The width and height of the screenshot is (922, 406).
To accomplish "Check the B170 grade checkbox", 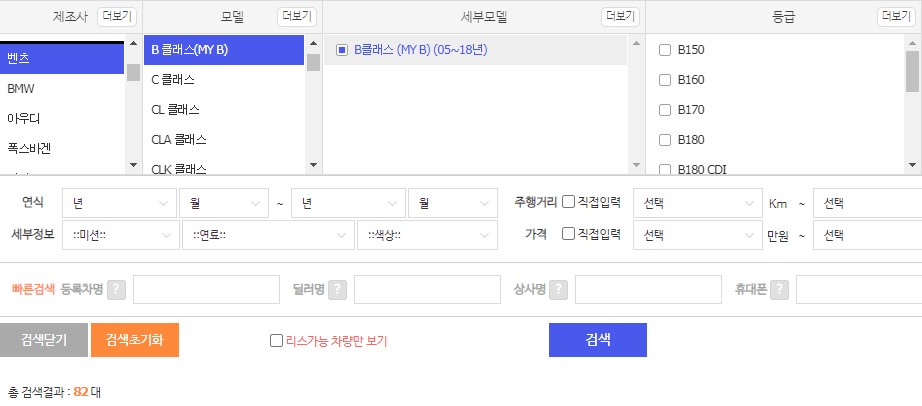I will pyautogui.click(x=665, y=110).
